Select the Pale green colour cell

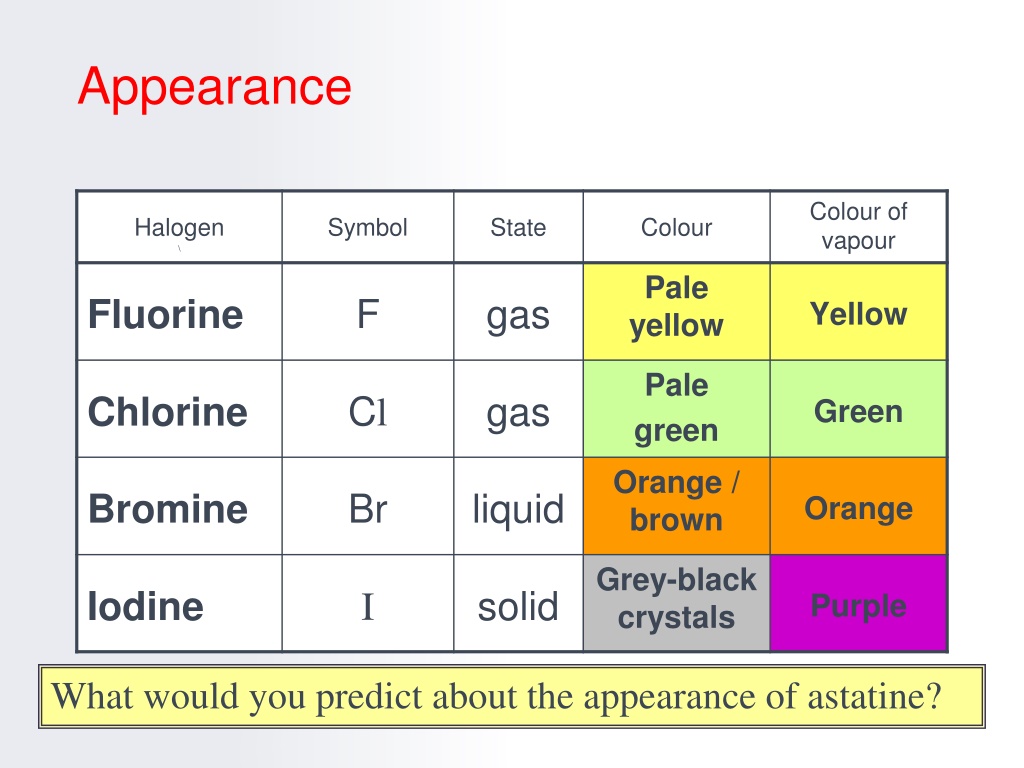pos(677,409)
